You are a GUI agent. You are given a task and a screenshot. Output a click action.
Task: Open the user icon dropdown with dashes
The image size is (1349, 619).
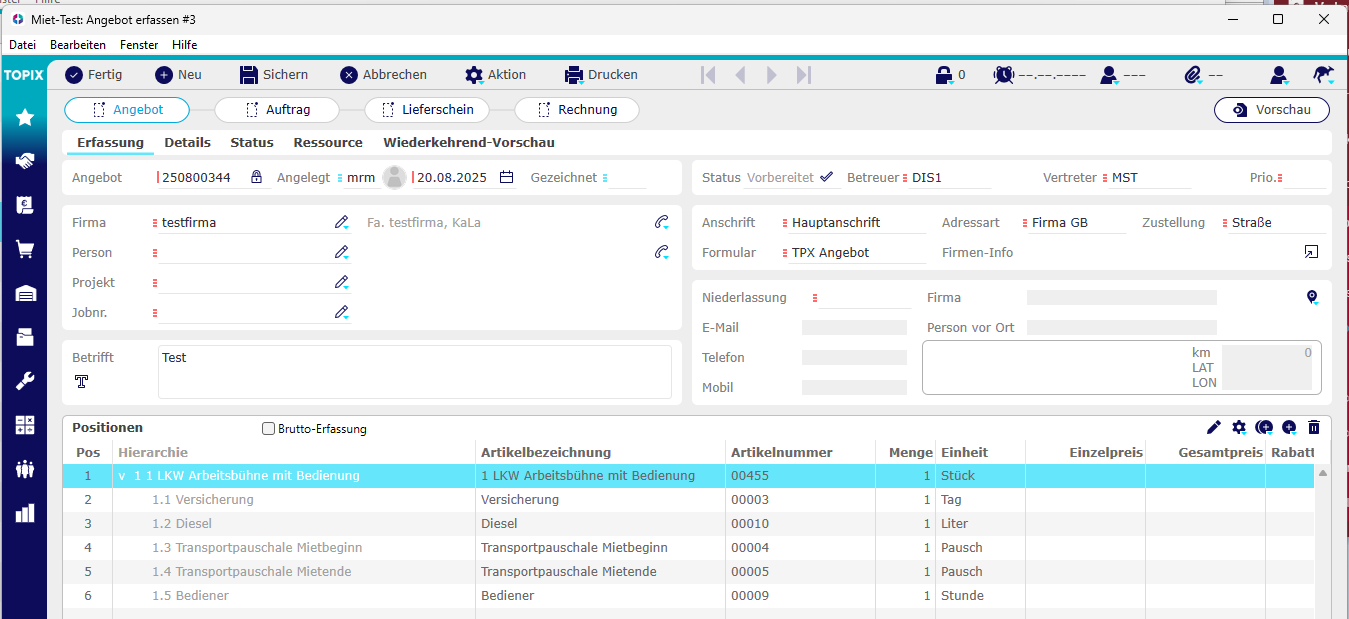(x=1108, y=75)
